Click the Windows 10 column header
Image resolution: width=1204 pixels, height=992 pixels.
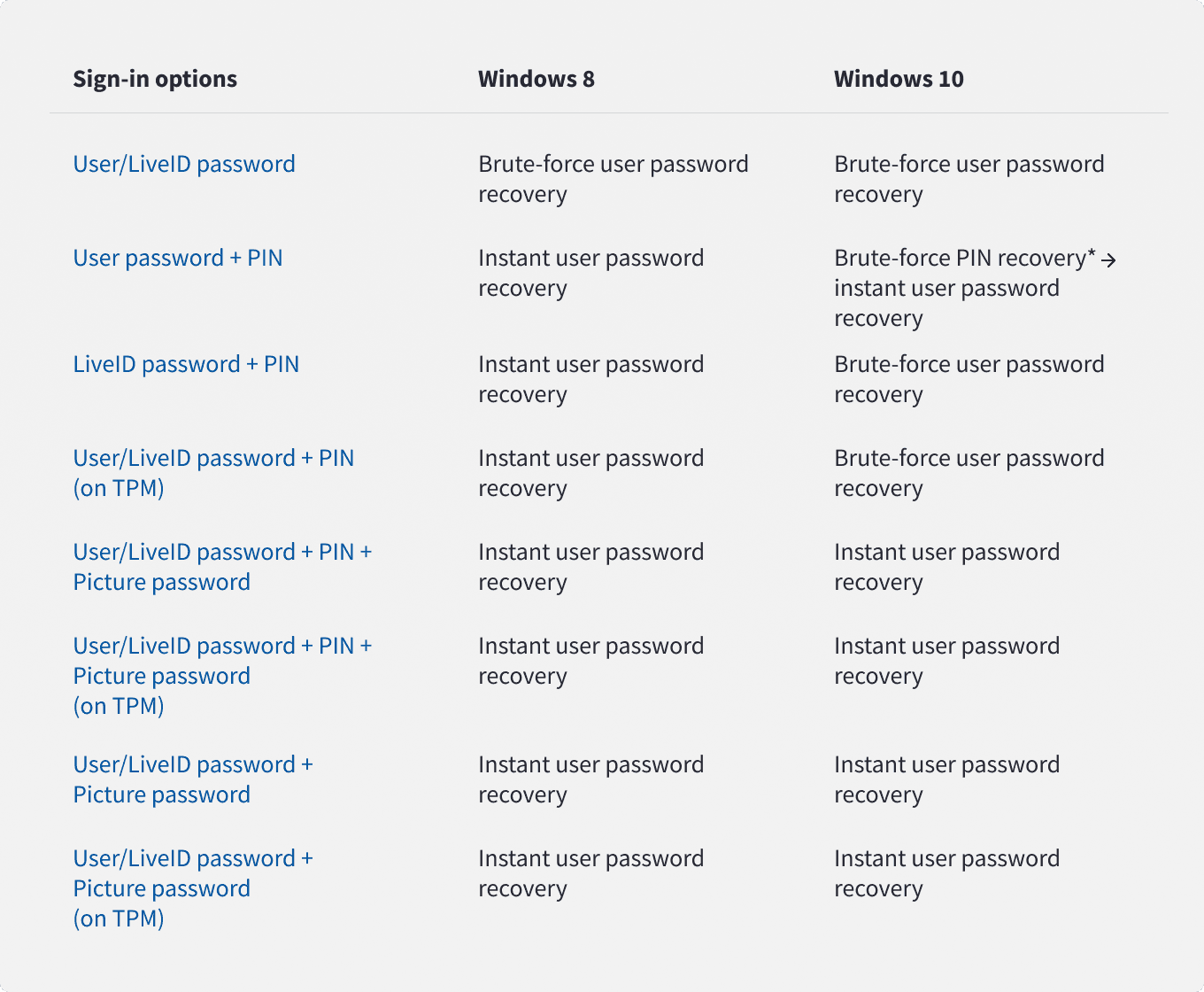click(899, 79)
